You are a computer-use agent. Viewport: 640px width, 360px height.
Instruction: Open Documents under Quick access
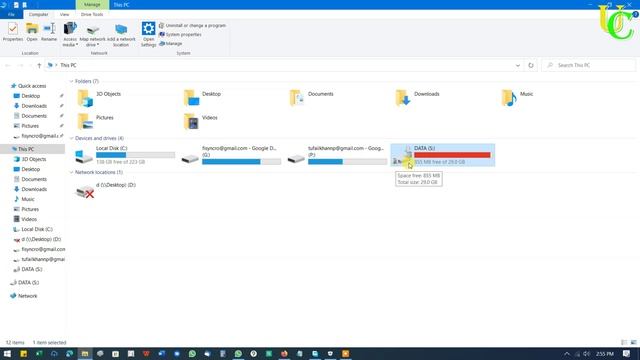coord(34,116)
